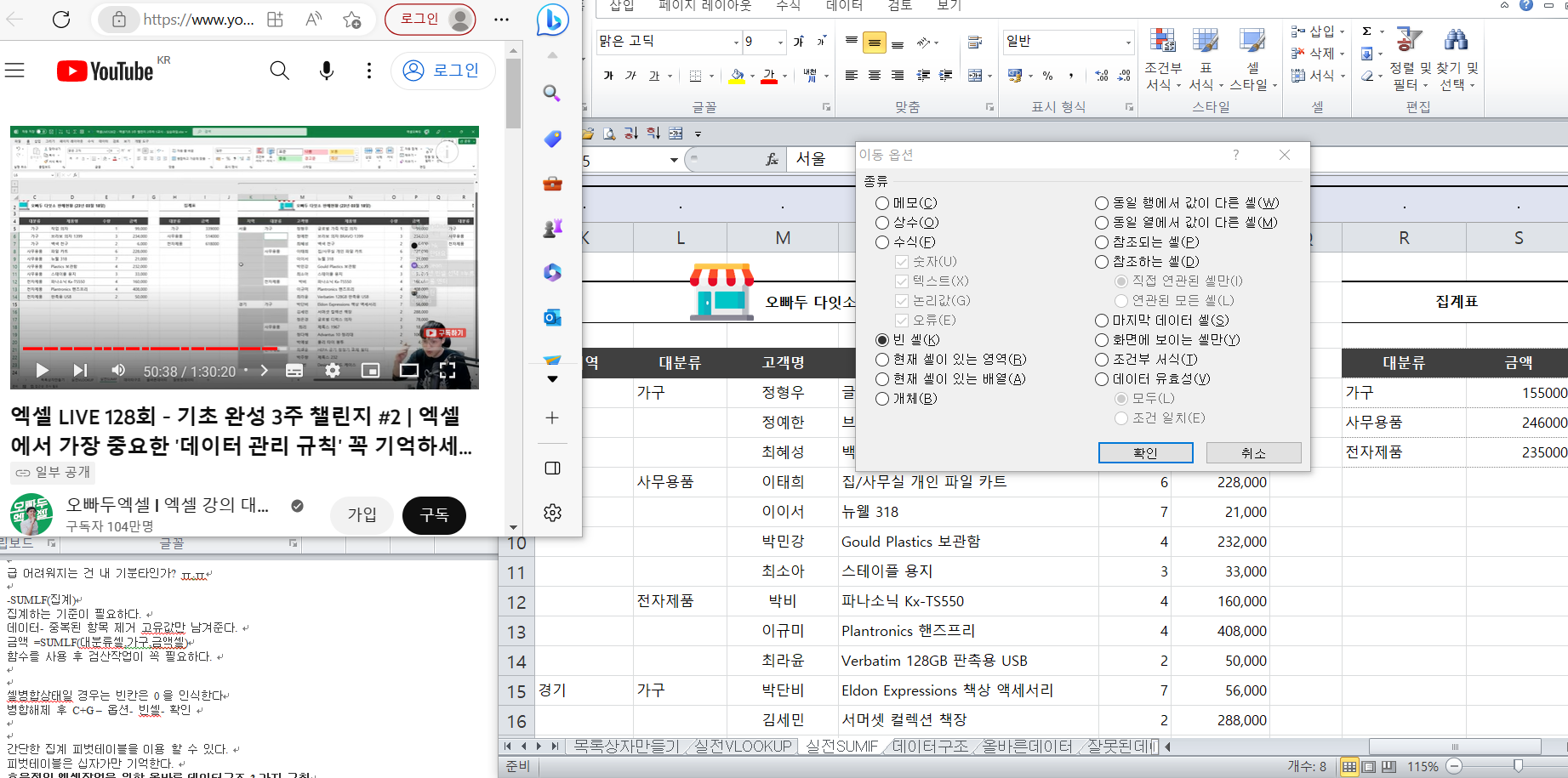1568x778 pixels.
Task: Click the yellow fill color swatch
Action: coord(737,77)
